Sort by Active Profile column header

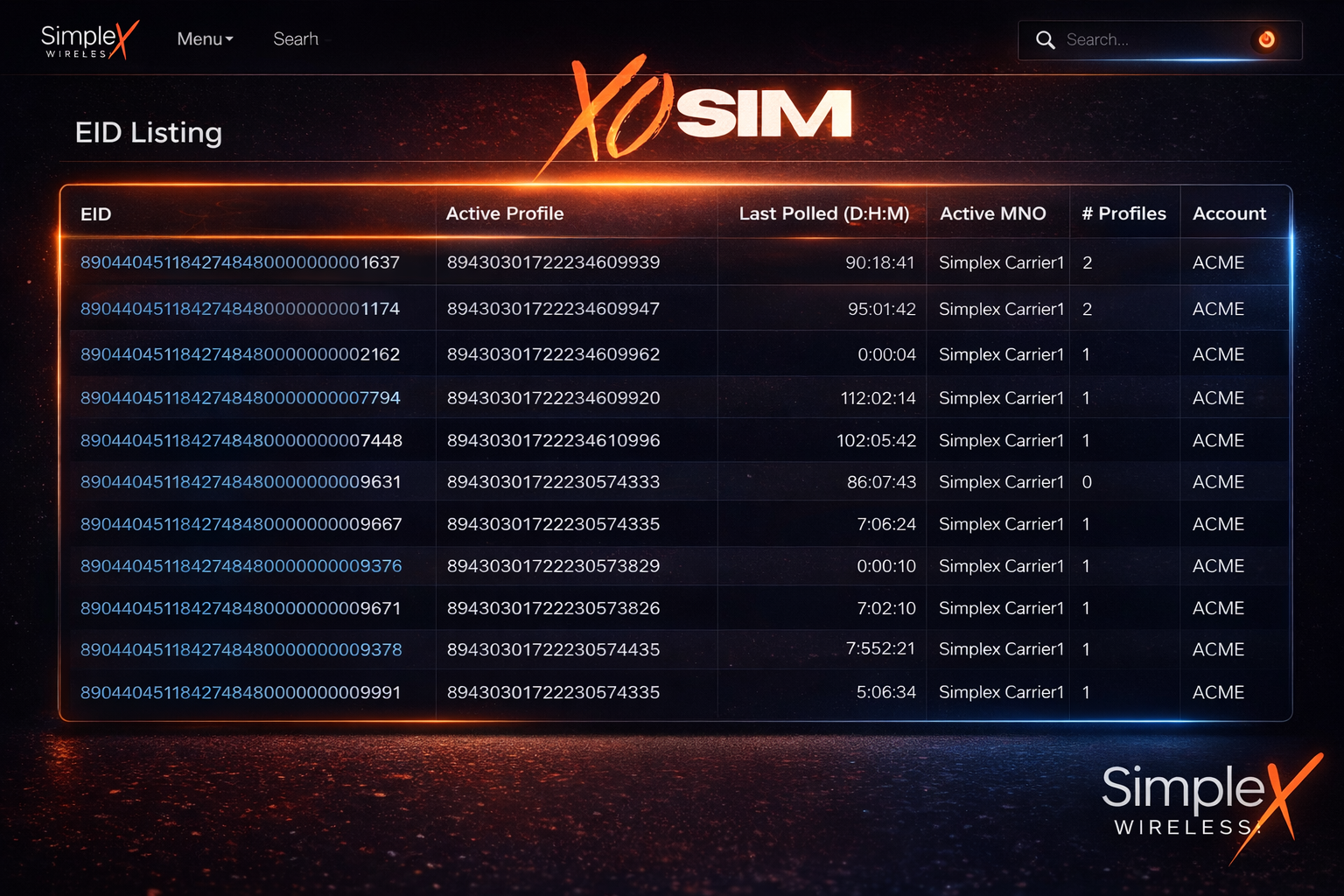505,213
